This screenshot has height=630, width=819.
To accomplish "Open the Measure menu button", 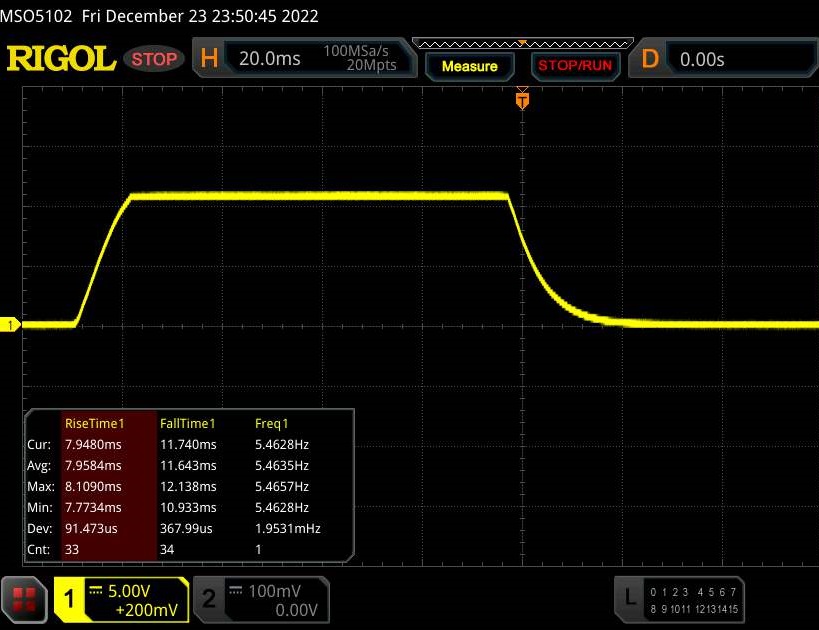I will click(470, 66).
